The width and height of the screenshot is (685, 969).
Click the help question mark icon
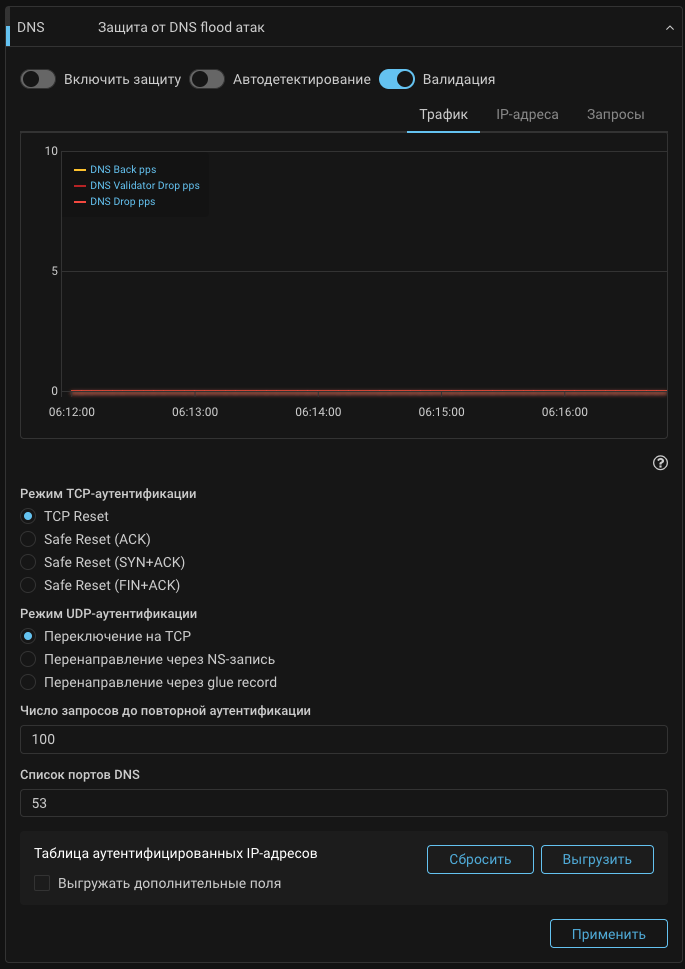[x=659, y=463]
